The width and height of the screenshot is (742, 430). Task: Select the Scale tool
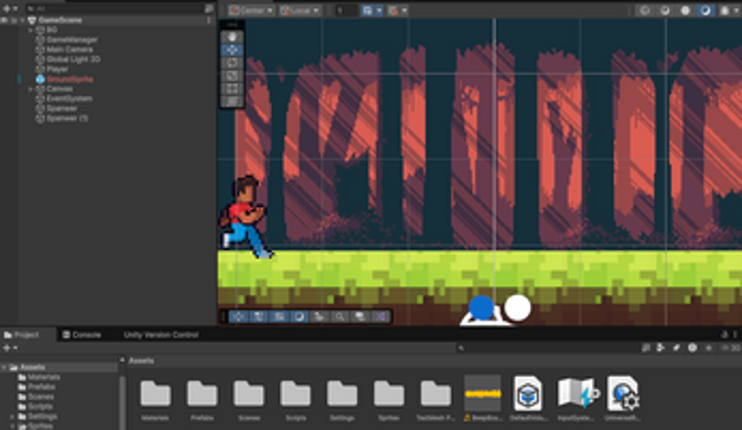(232, 75)
